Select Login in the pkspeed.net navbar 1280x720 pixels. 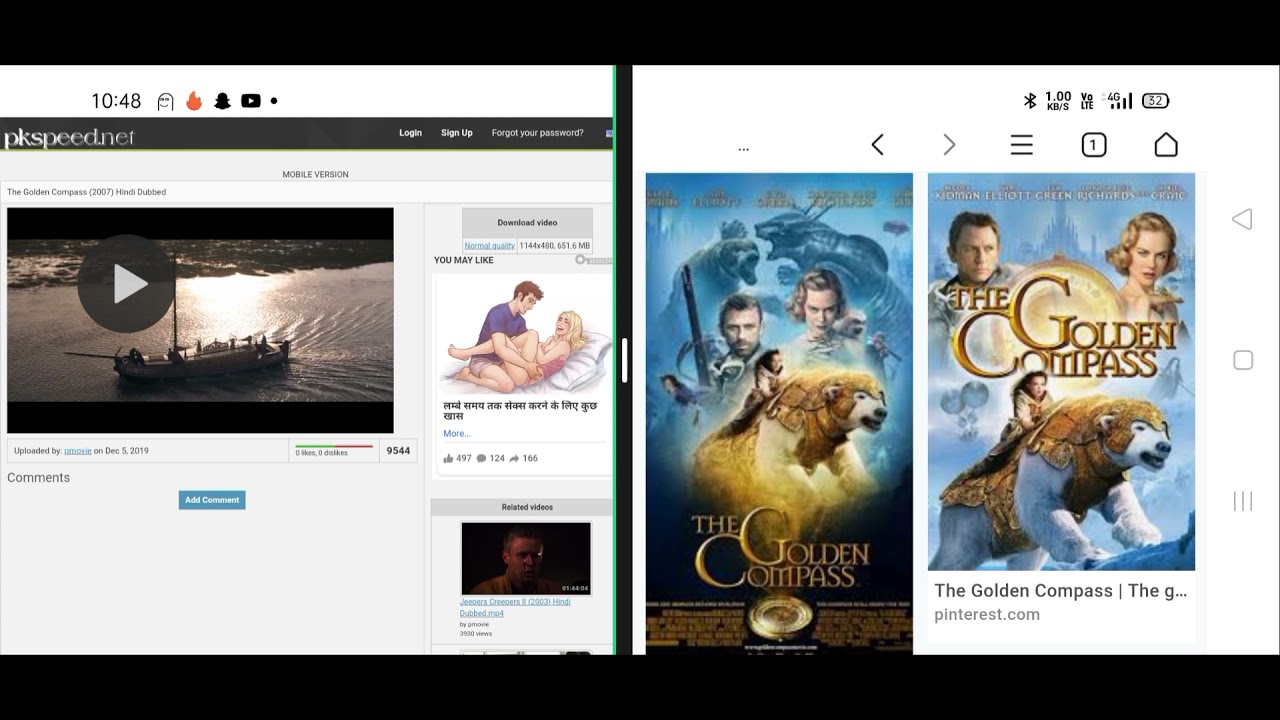pyautogui.click(x=410, y=132)
